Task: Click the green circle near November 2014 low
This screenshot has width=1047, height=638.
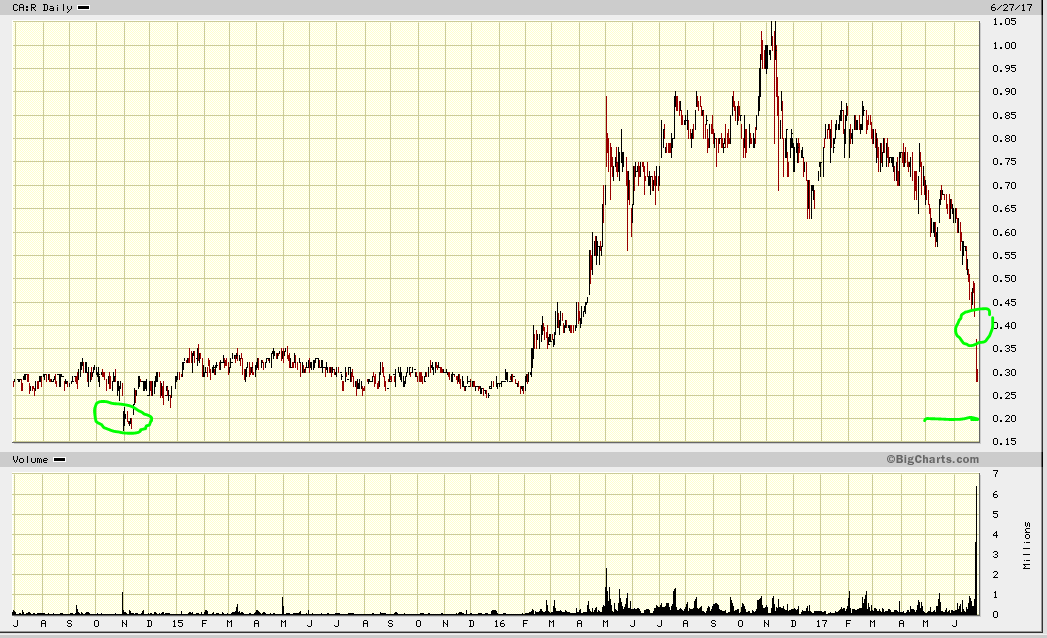Action: [x=123, y=416]
